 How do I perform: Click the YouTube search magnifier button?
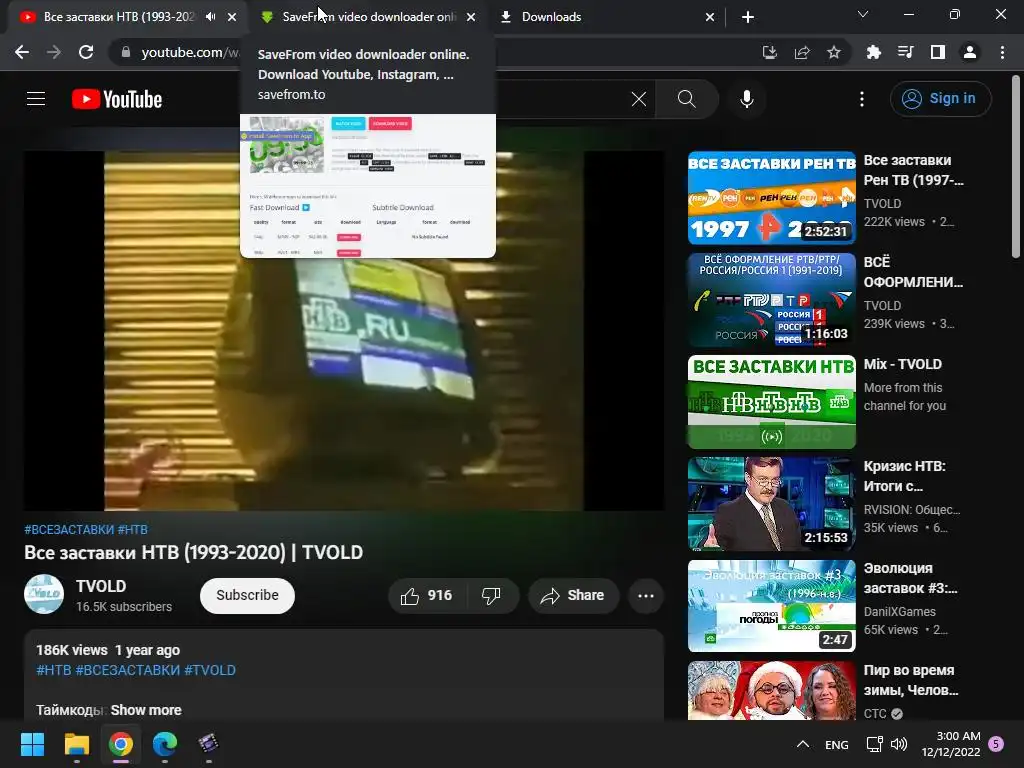coord(686,99)
